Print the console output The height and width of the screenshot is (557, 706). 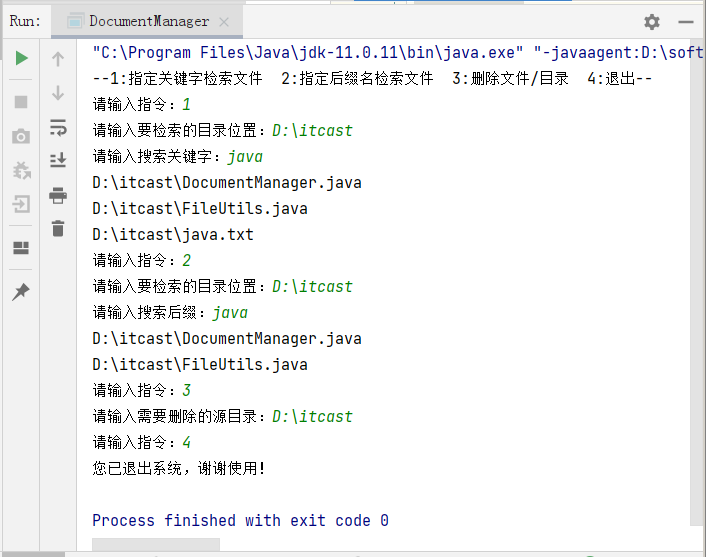click(58, 194)
